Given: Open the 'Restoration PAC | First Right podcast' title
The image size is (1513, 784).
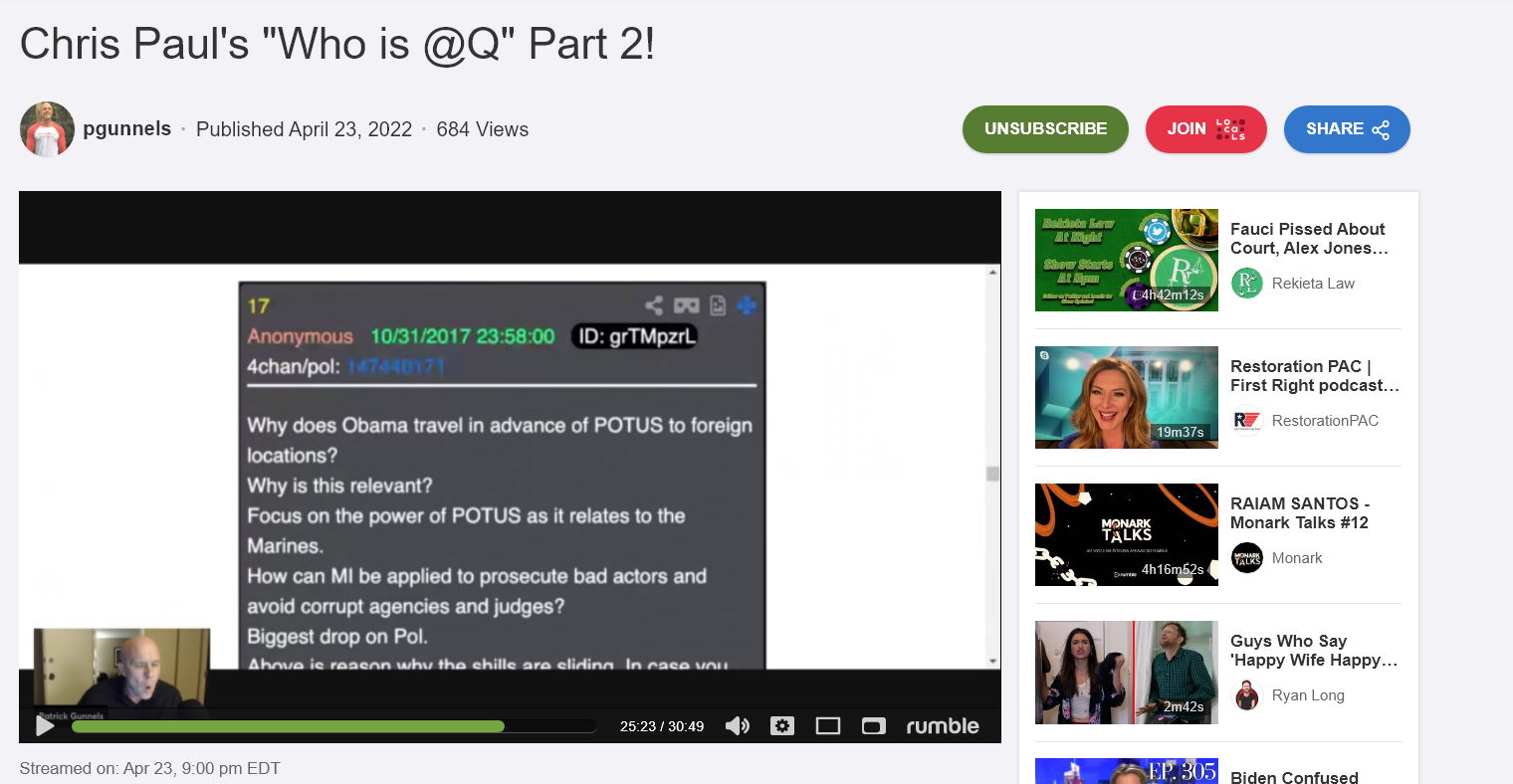Looking at the screenshot, I should 1315,376.
